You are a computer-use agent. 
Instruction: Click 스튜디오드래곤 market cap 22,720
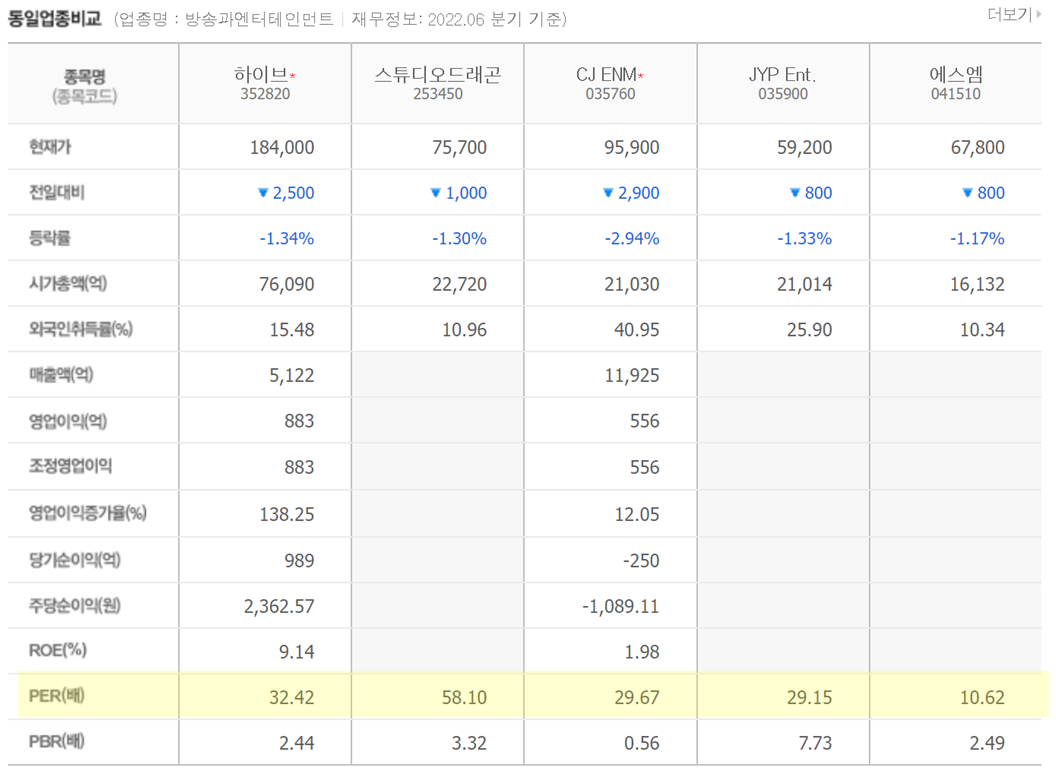tap(459, 284)
